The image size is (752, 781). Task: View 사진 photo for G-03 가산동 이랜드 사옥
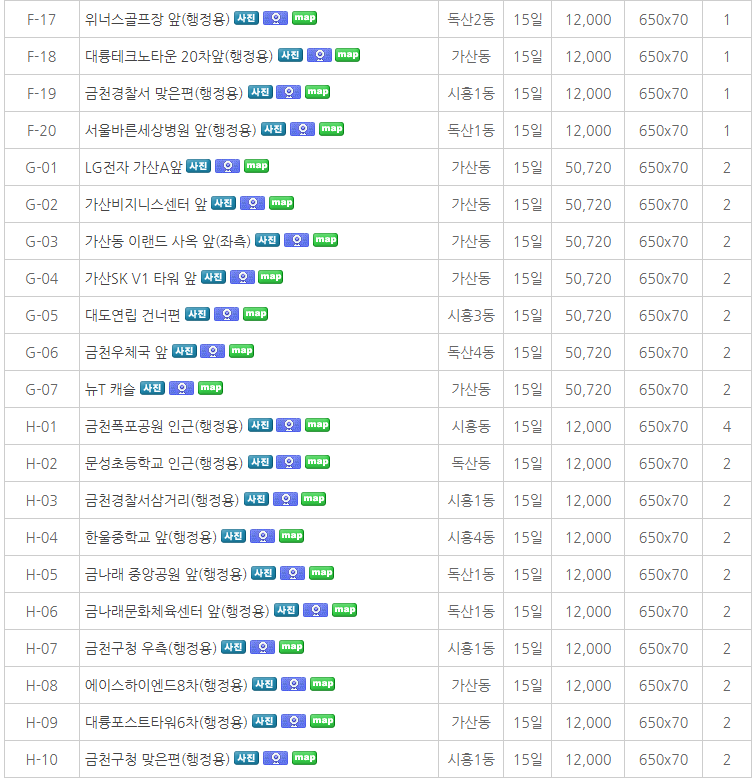(x=267, y=240)
